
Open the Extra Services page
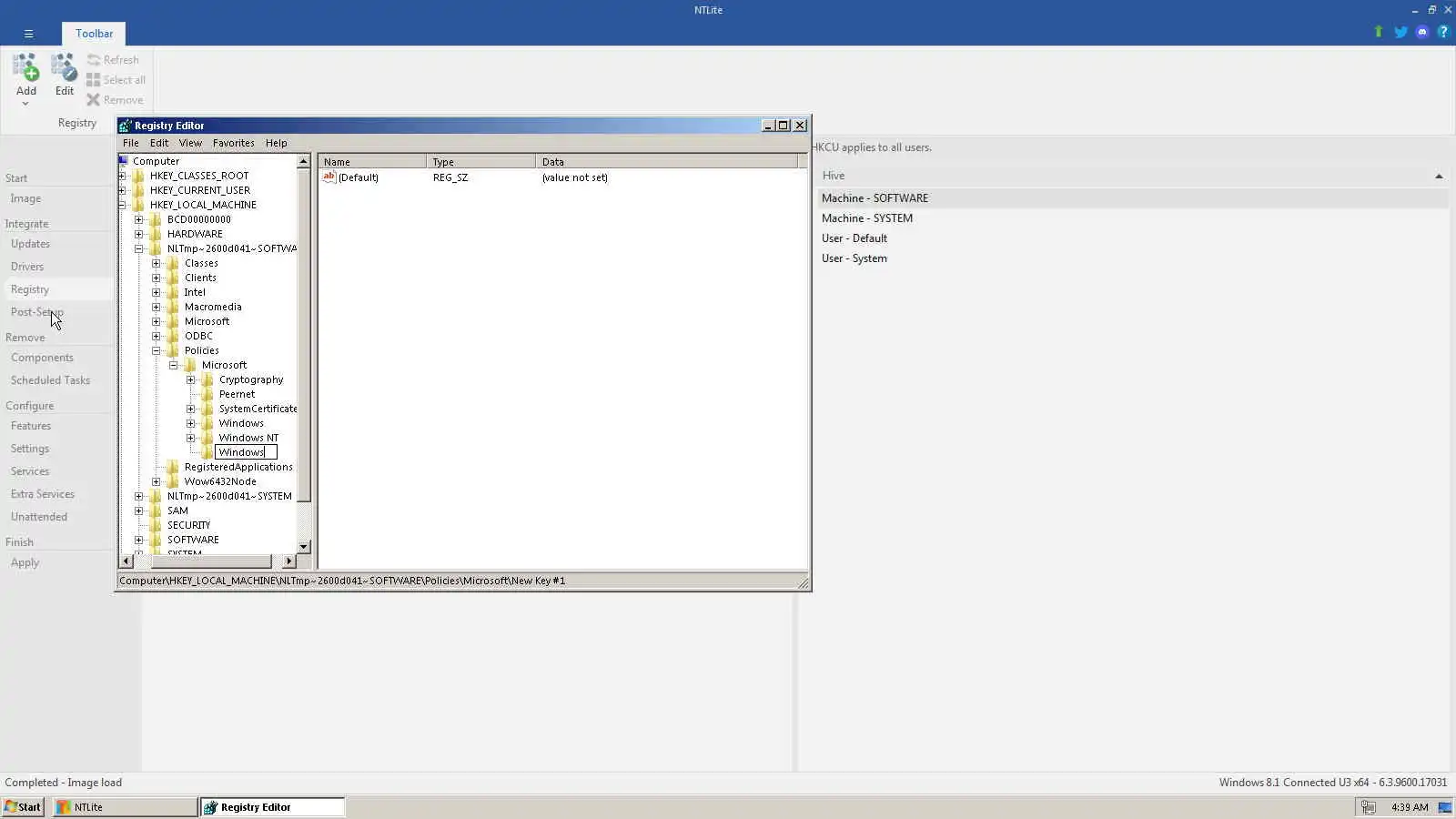(43, 494)
